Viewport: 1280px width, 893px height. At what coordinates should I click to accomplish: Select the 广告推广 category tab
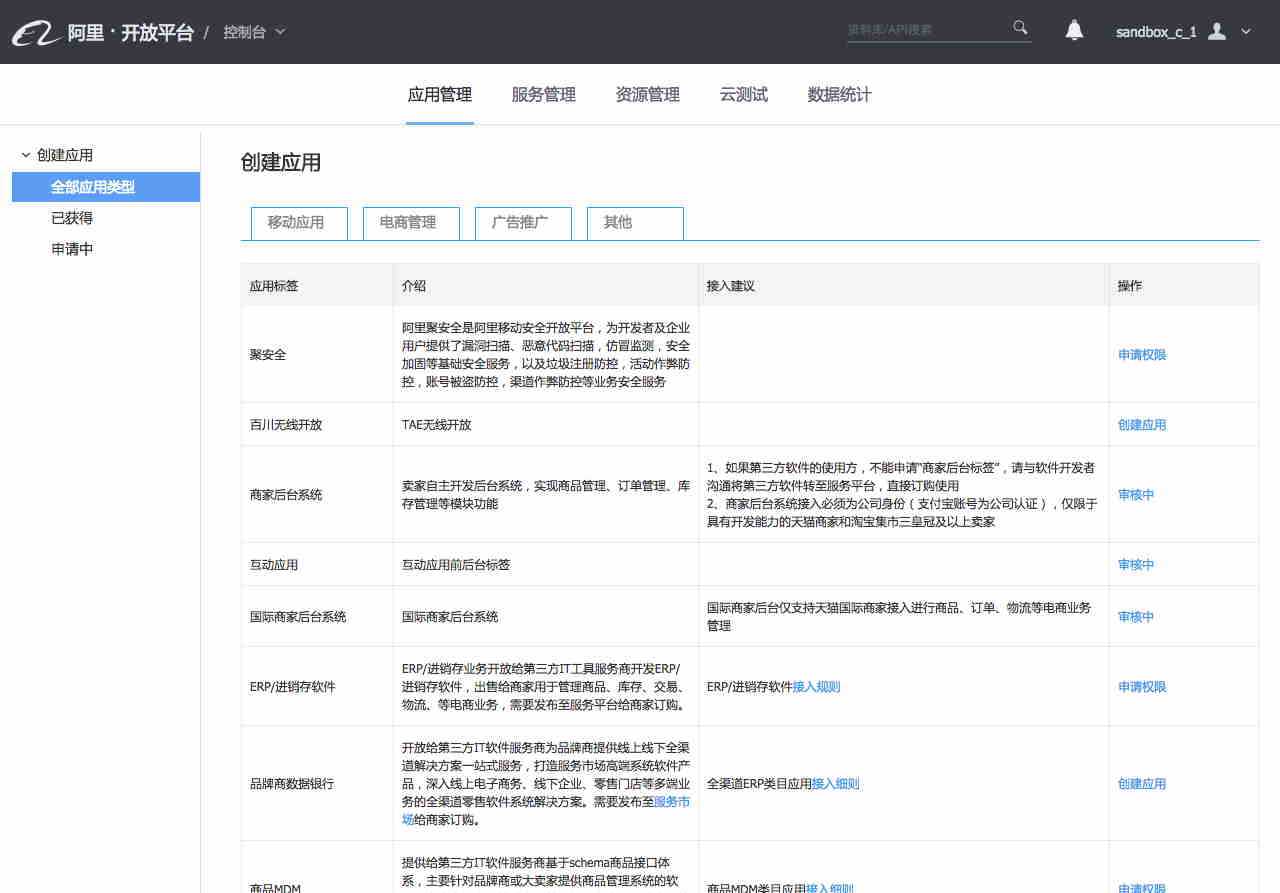tap(520, 223)
